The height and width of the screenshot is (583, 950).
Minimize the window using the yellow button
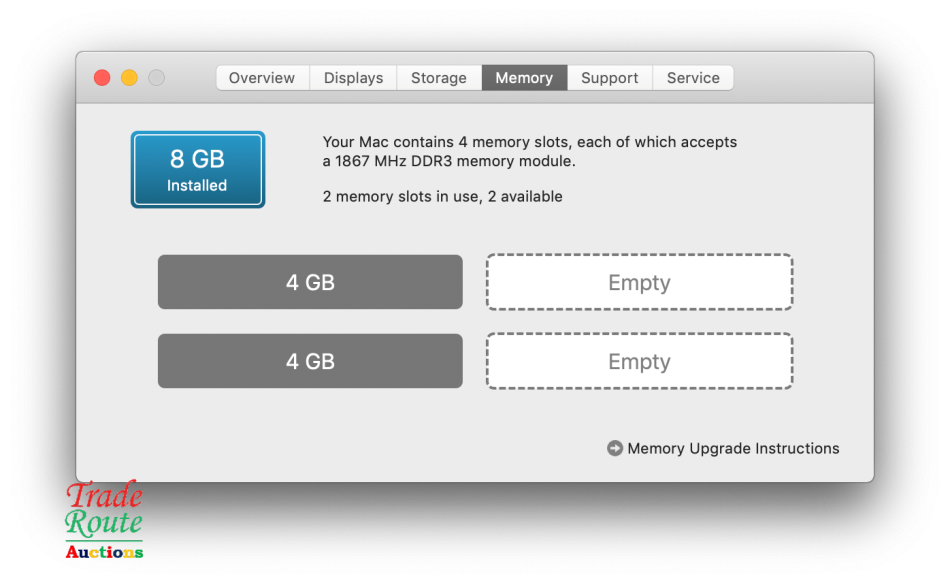129,78
